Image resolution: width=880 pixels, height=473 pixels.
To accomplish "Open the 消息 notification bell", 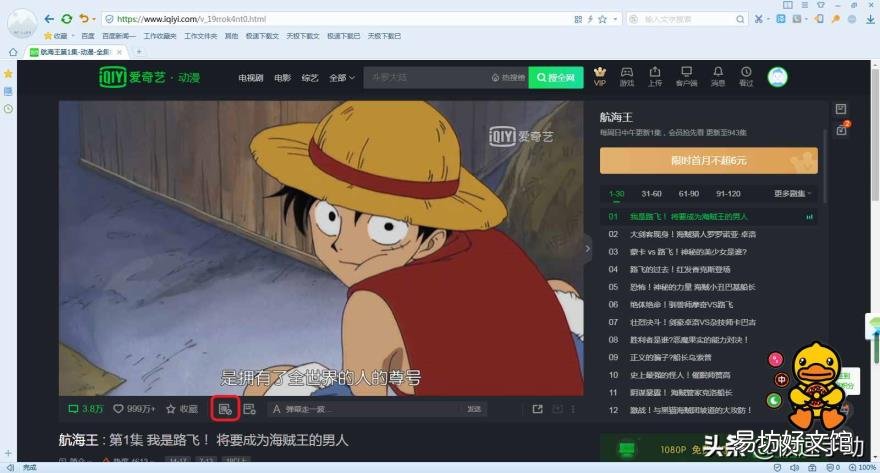I will tap(718, 76).
